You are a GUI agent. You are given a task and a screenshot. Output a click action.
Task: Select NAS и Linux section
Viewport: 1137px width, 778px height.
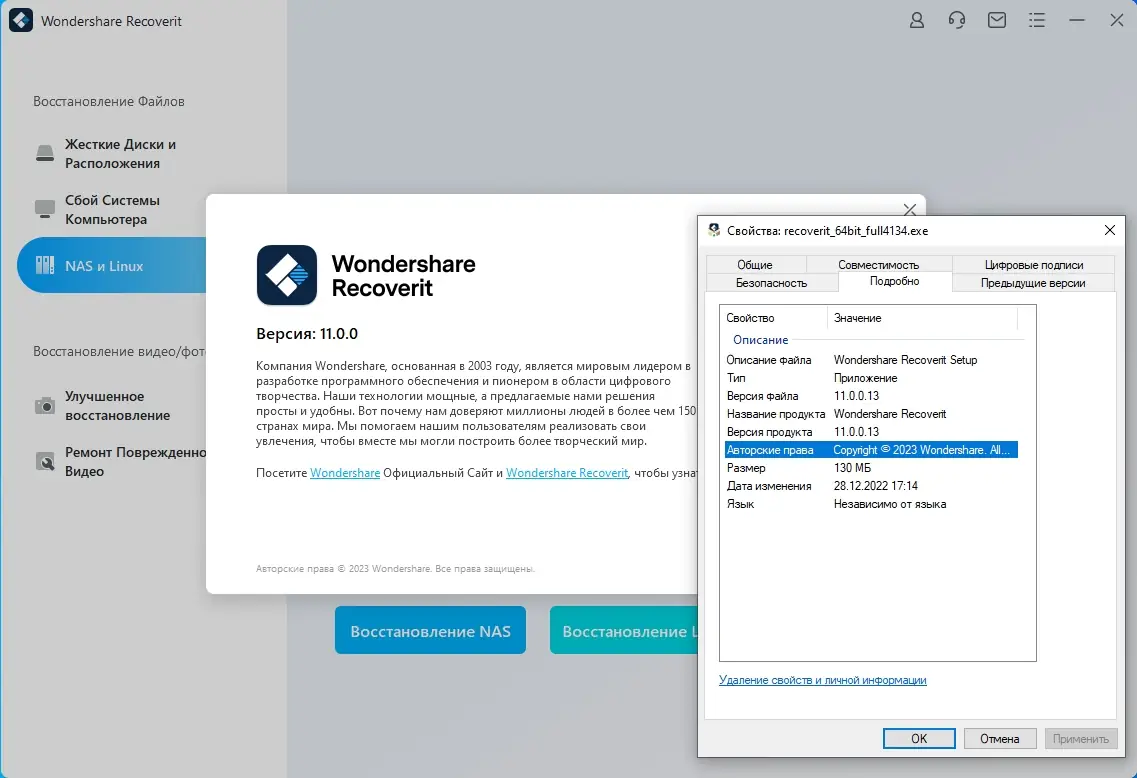click(112, 265)
